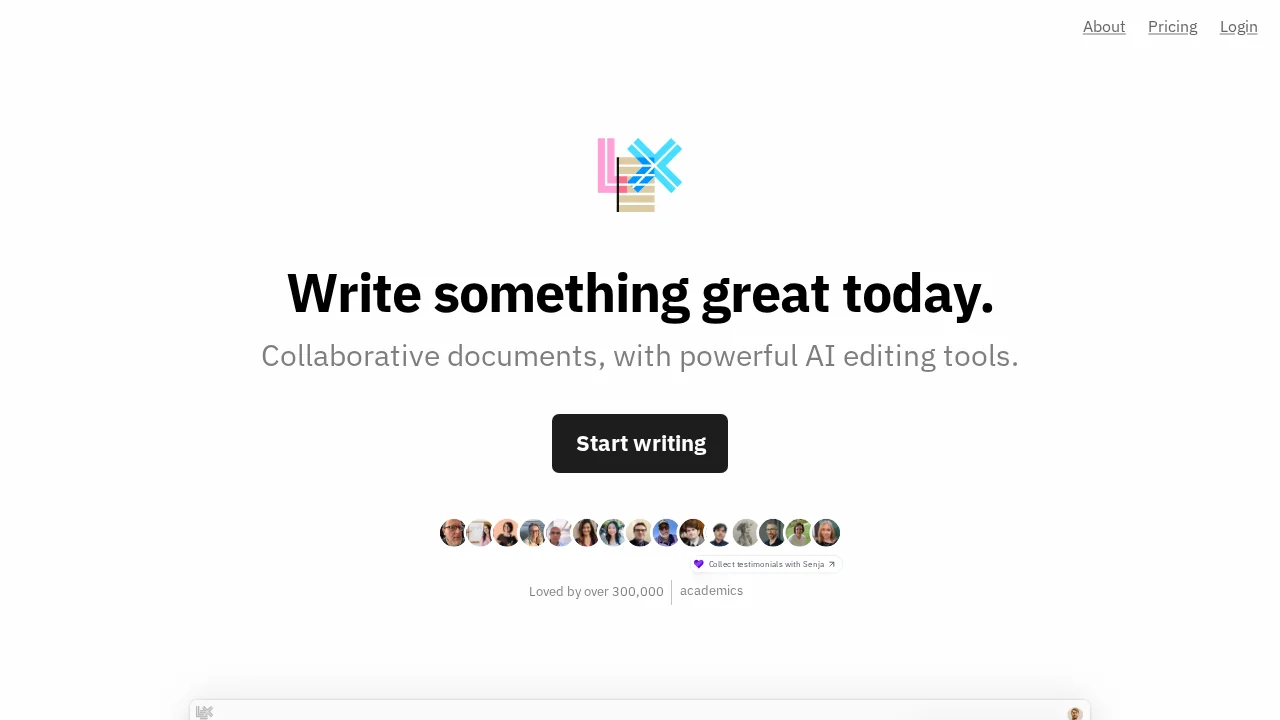
Task: Open the Pricing page
Action: 1172,27
